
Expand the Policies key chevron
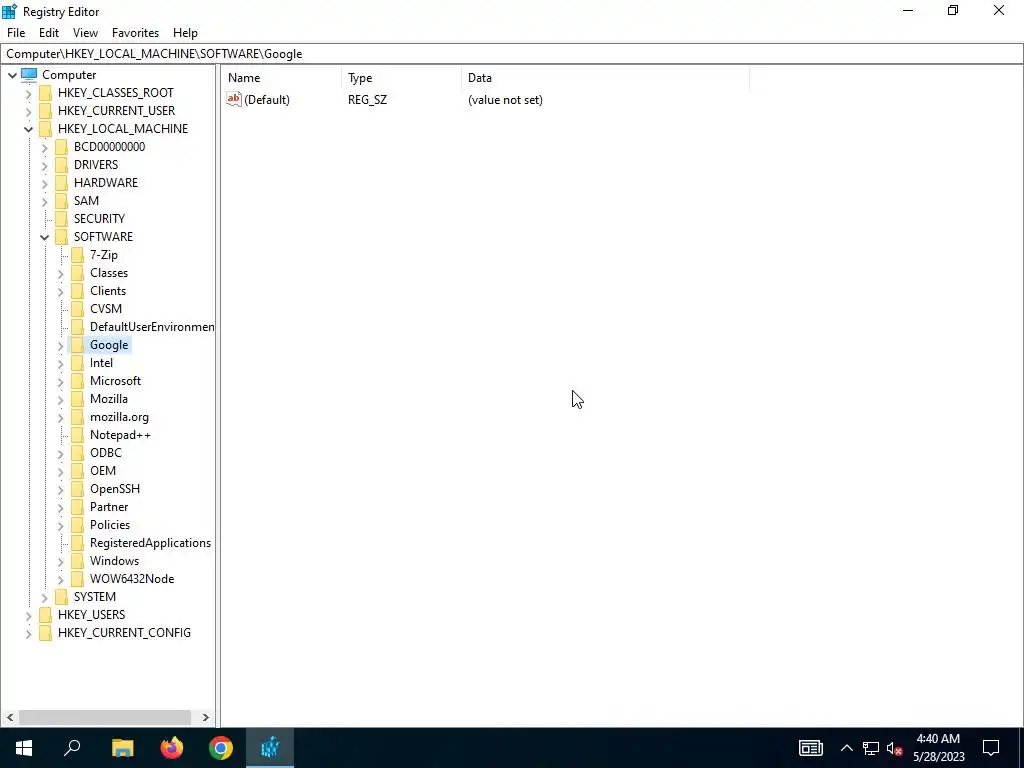[61, 525]
